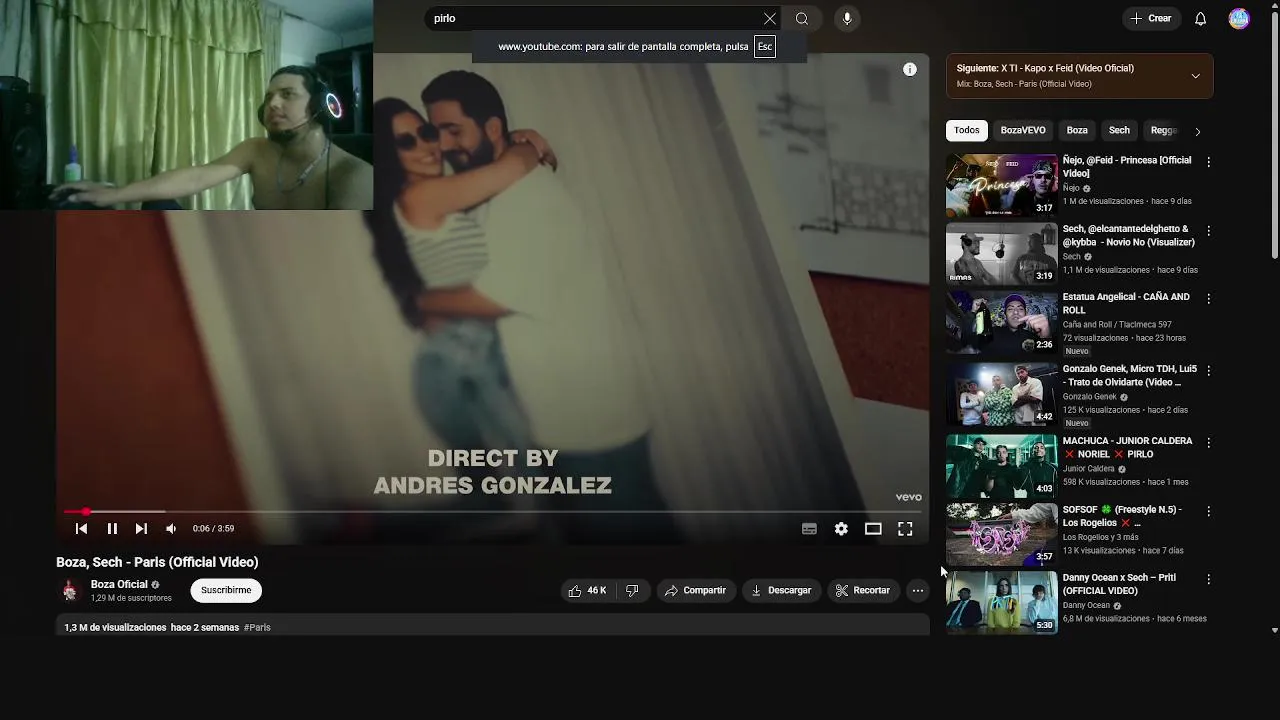Click the search magnifier button
Viewport: 1280px width, 720px height.
tap(802, 19)
